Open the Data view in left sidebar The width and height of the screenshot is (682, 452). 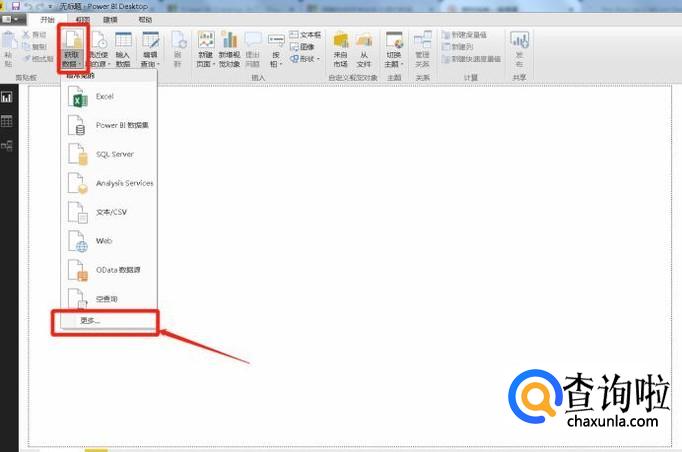(7, 121)
